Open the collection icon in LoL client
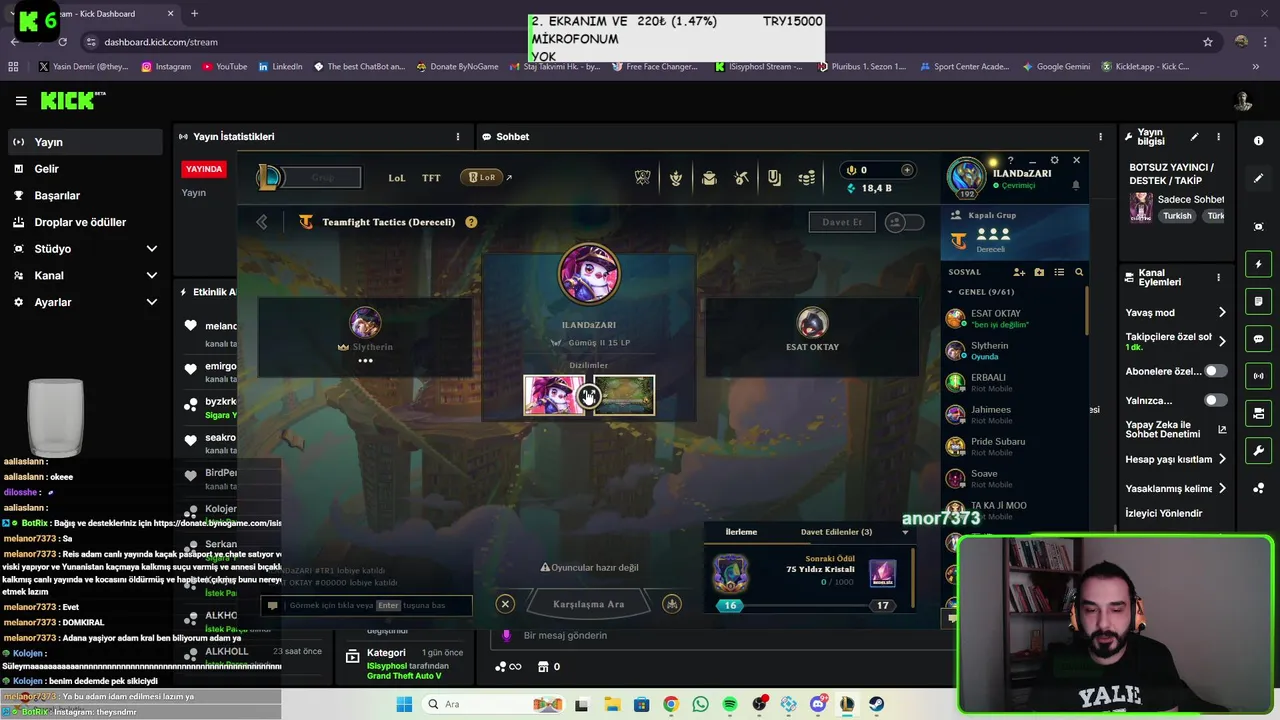The height and width of the screenshot is (720, 1280). pyautogui.click(x=709, y=178)
